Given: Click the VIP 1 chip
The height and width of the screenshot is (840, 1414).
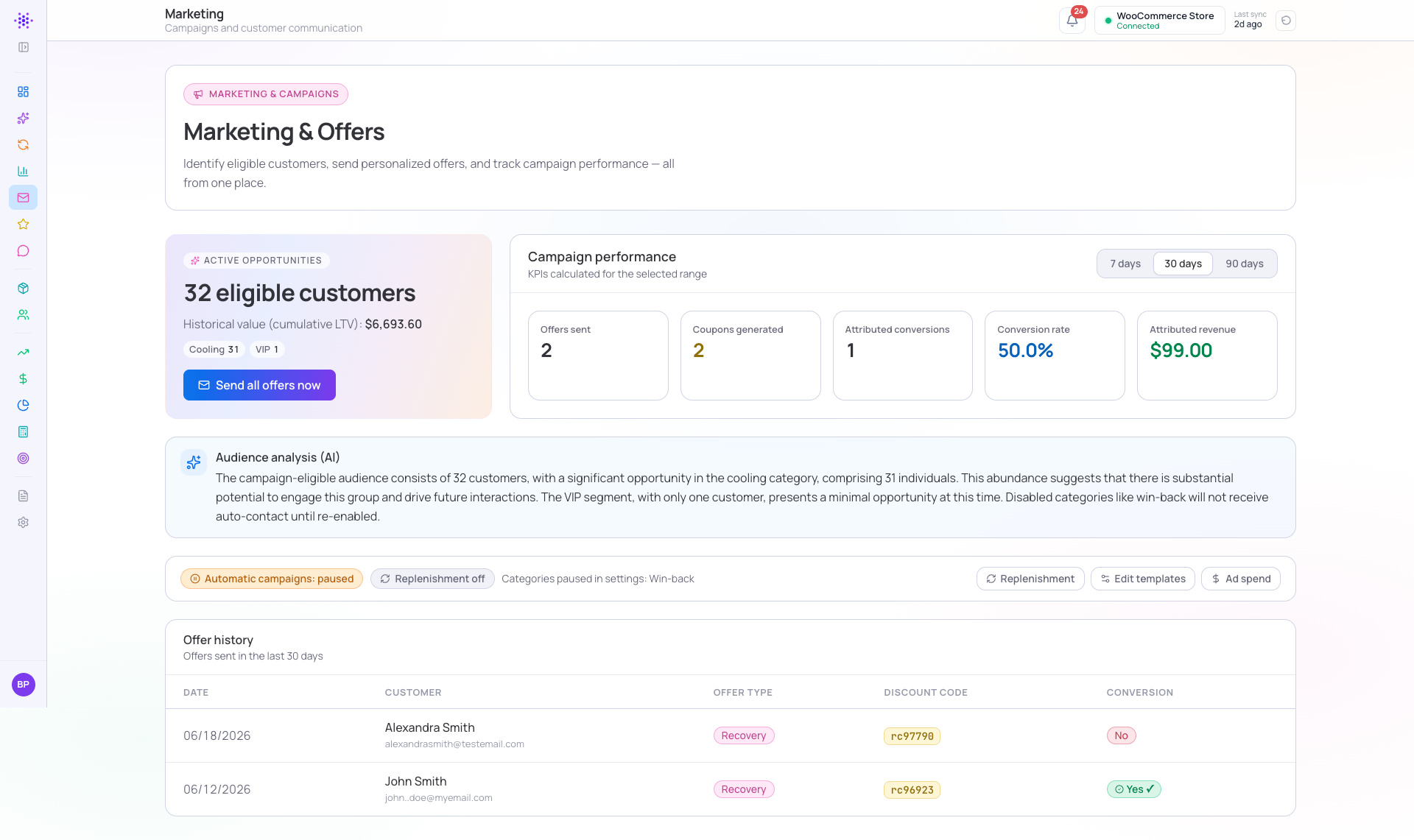Looking at the screenshot, I should (x=267, y=350).
